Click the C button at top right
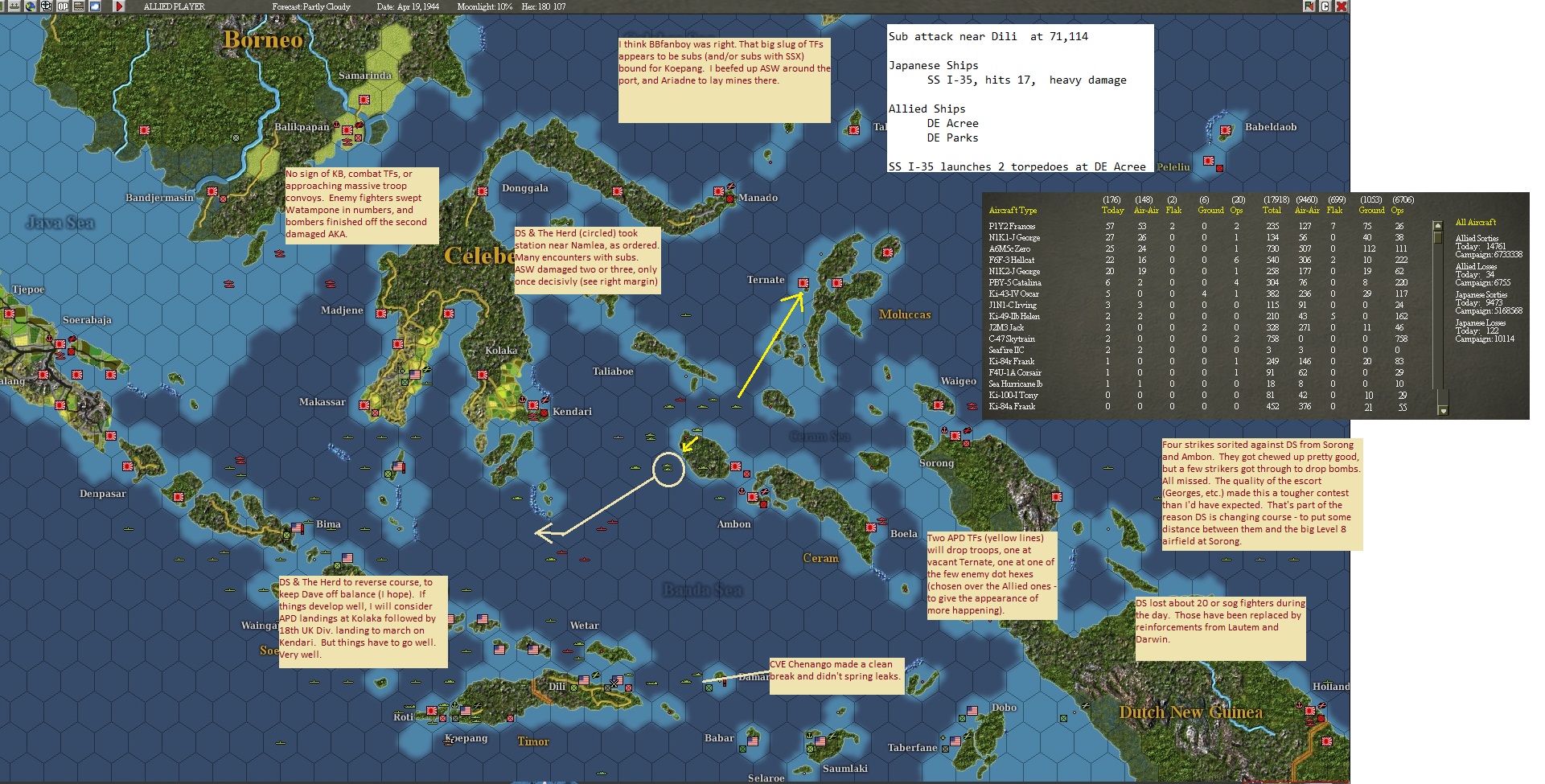 (1325, 6)
